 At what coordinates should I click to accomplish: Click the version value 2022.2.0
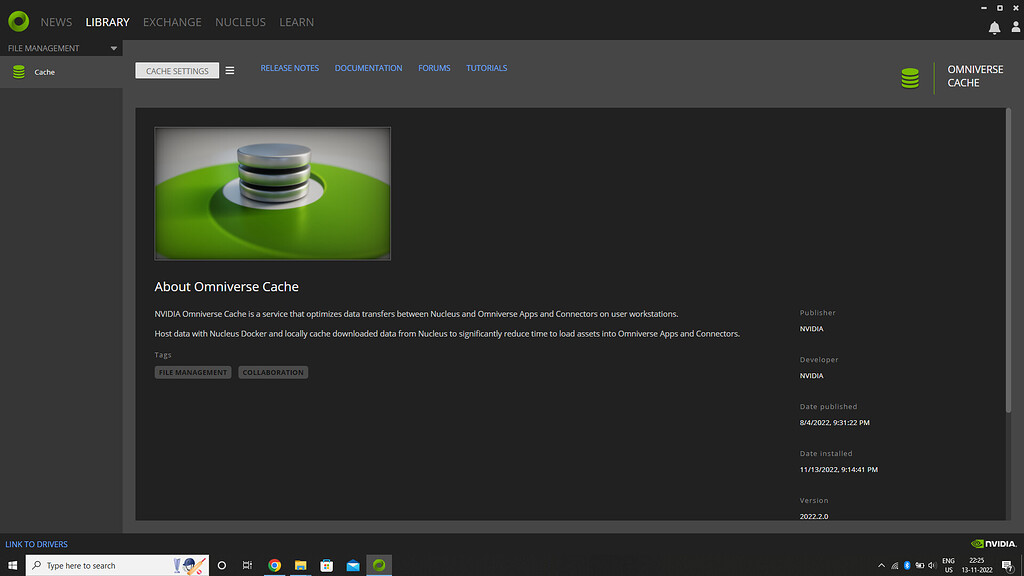point(814,517)
